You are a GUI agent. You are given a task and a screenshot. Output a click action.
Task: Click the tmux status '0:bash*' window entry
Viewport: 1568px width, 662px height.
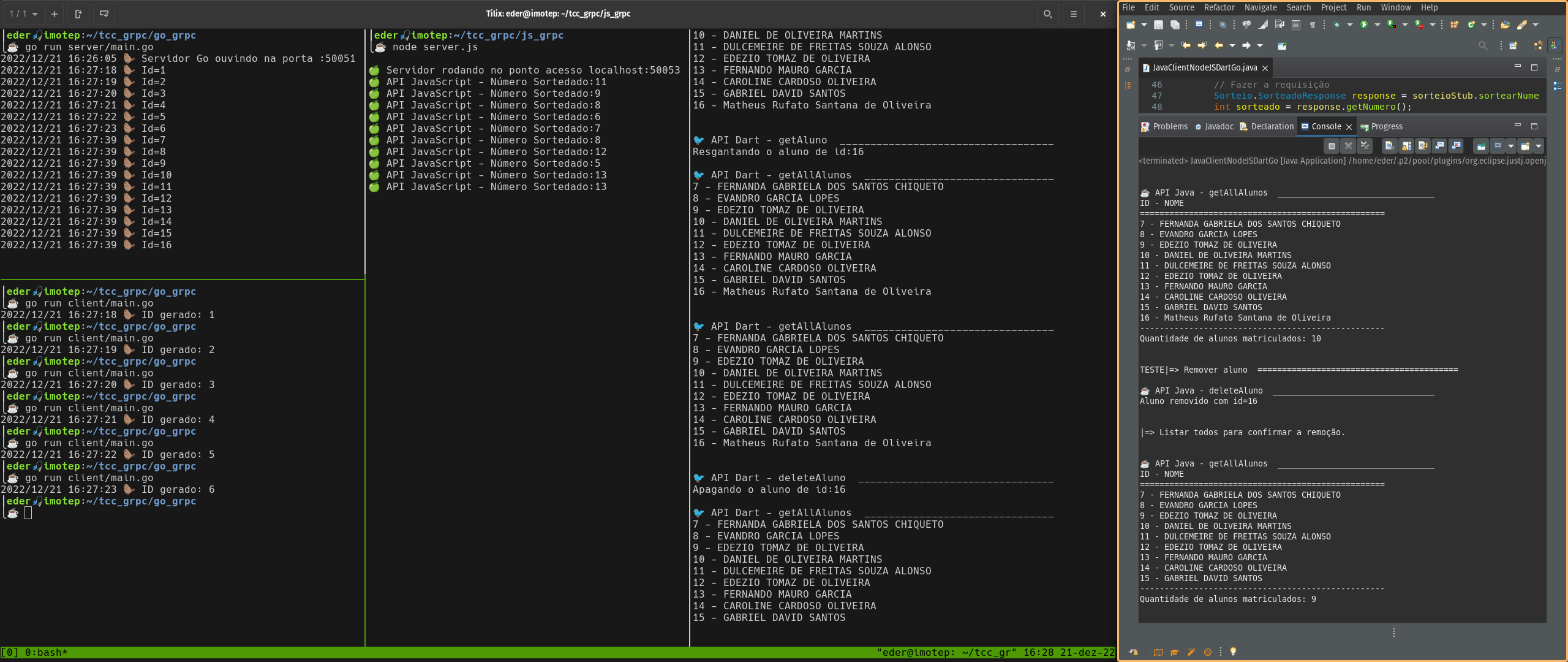[x=46, y=652]
